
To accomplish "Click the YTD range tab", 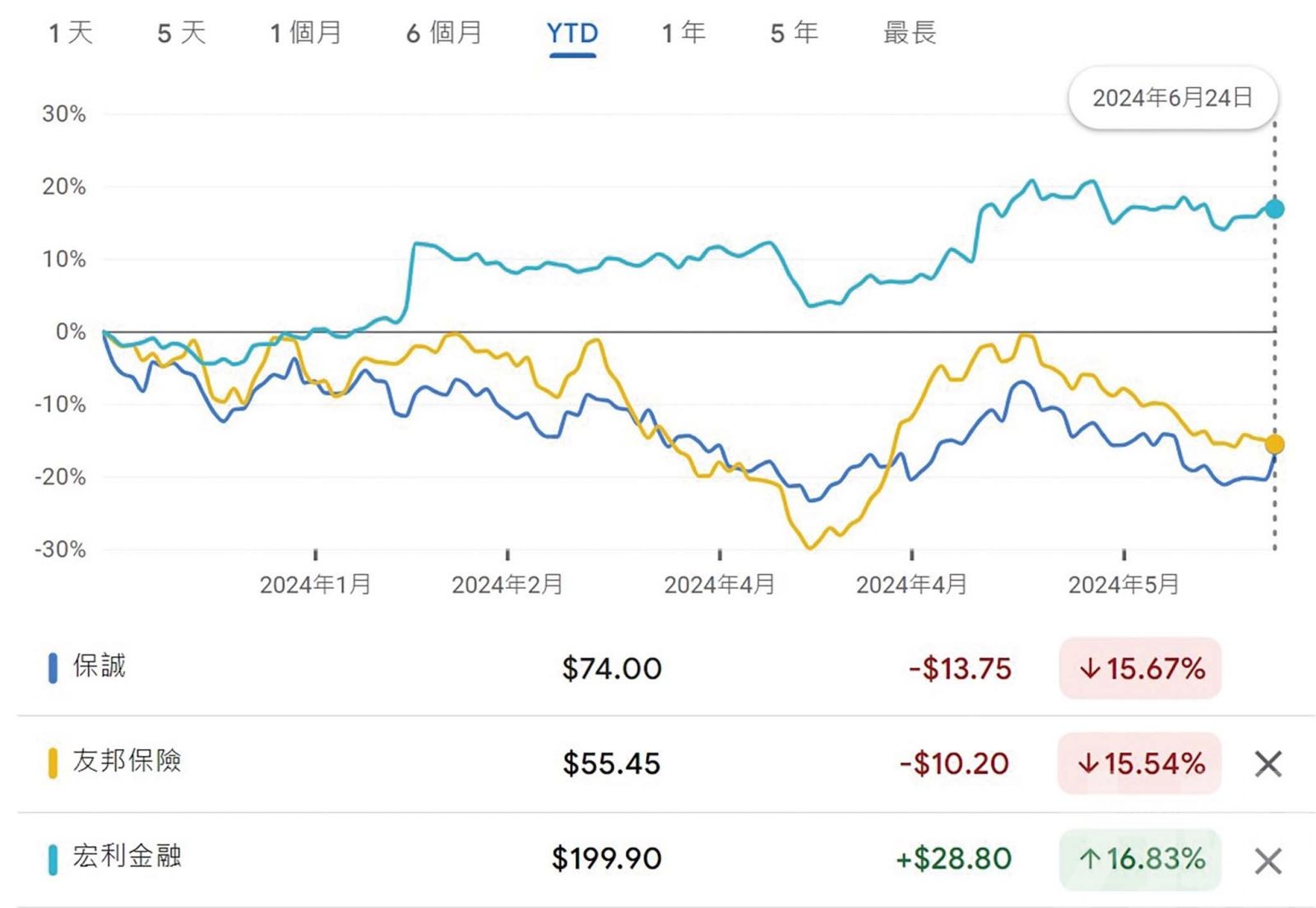I will (572, 34).
